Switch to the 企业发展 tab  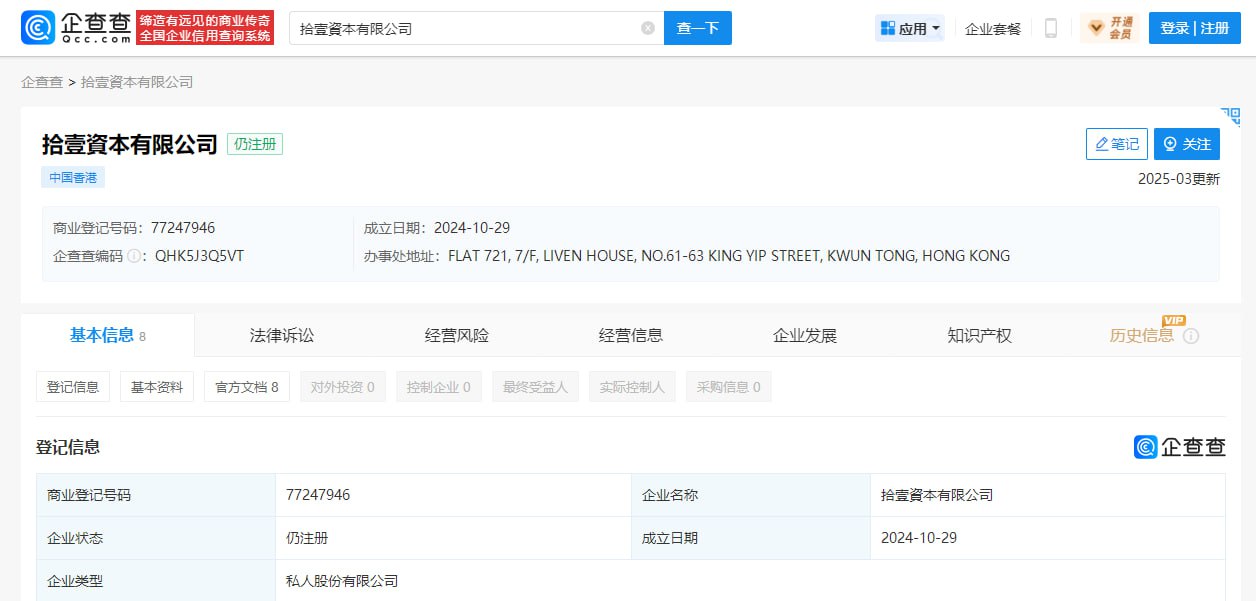coord(805,336)
